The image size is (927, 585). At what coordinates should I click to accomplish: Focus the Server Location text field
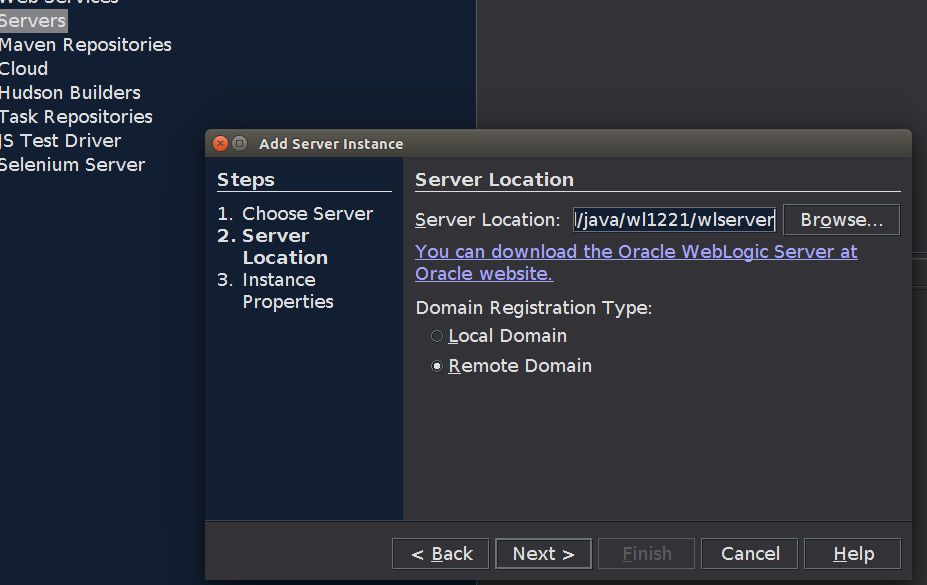(674, 220)
